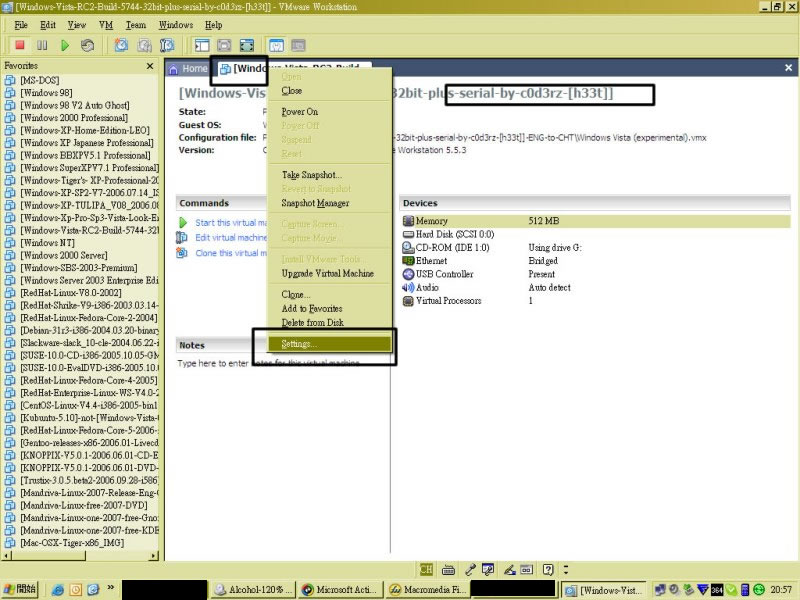Click the red Power Off toolbar icon
This screenshot has width=800, height=600.
pyautogui.click(x=20, y=45)
